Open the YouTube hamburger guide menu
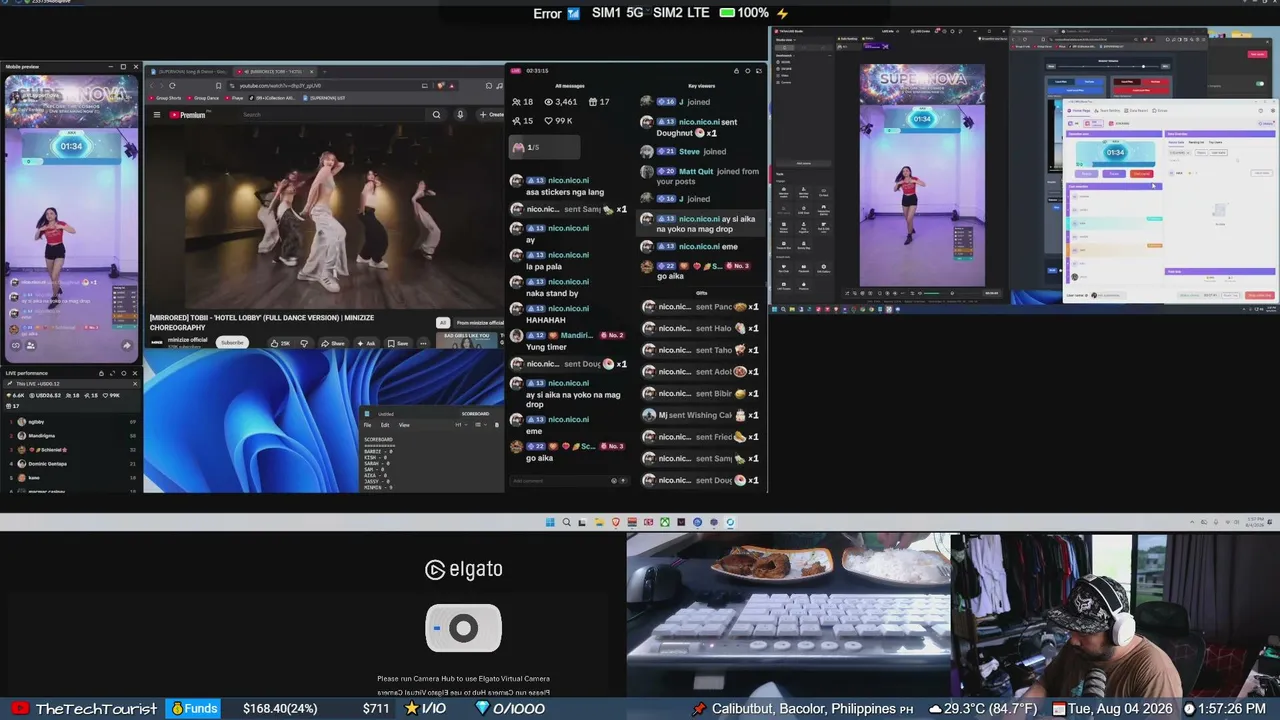1280x720 pixels. click(156, 115)
